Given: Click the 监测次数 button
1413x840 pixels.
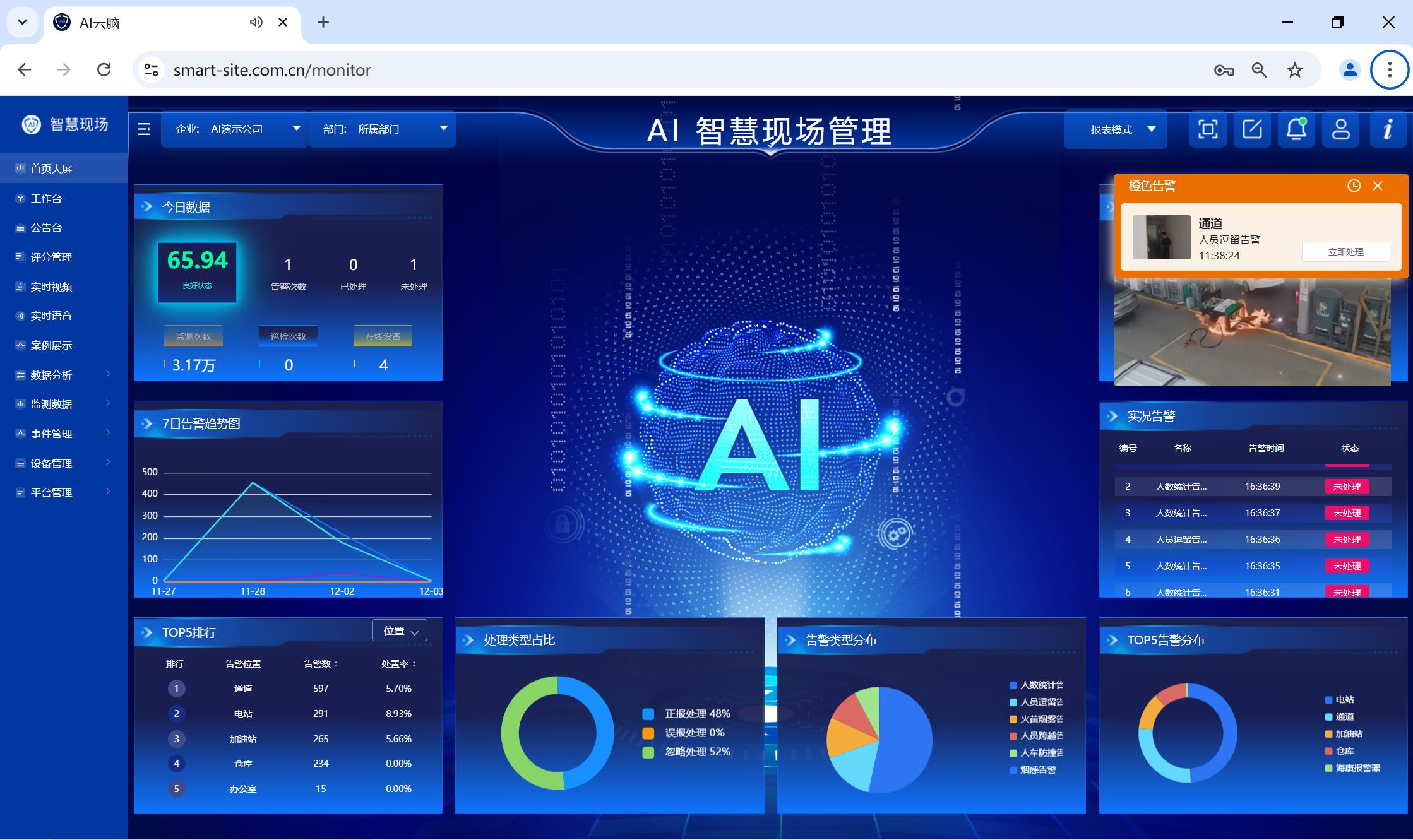Looking at the screenshot, I should pos(193,336).
